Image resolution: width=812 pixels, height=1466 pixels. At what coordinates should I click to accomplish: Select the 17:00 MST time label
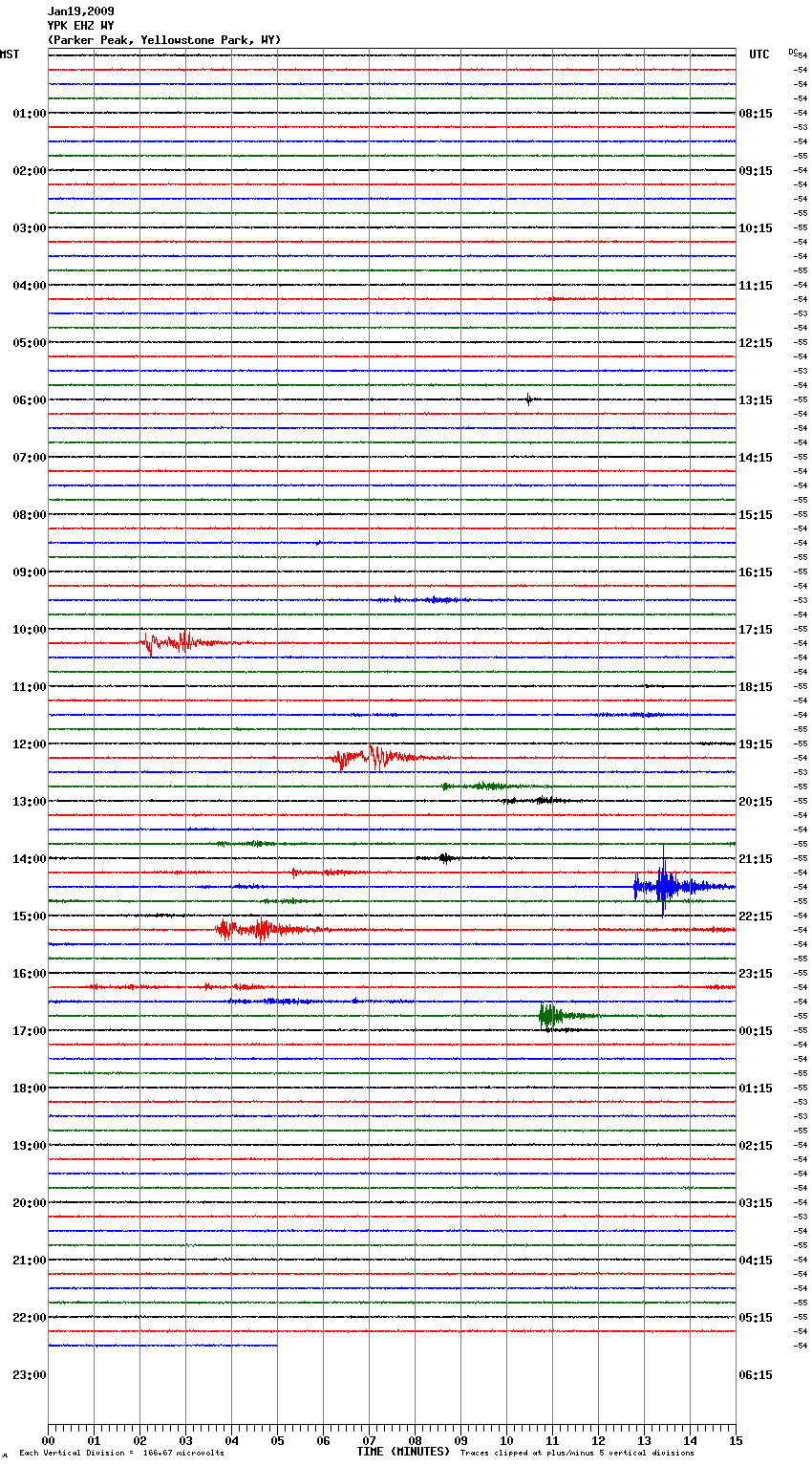coord(30,1031)
